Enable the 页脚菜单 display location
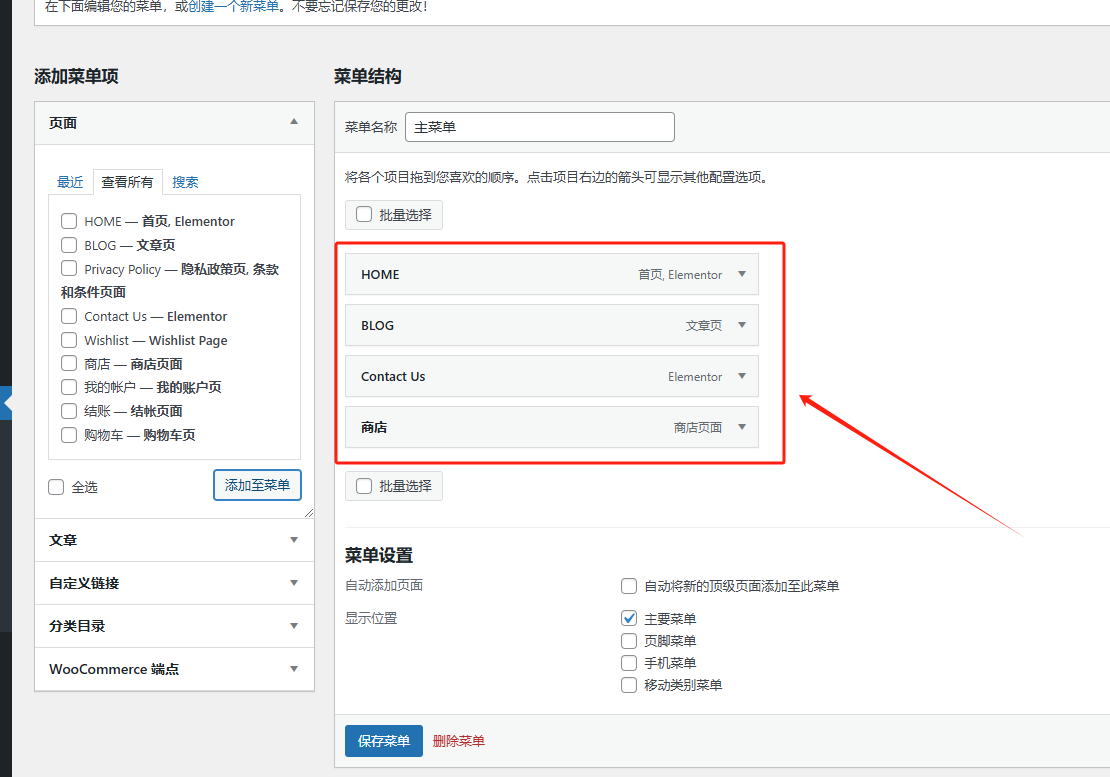This screenshot has height=777, width=1110. pyautogui.click(x=629, y=641)
